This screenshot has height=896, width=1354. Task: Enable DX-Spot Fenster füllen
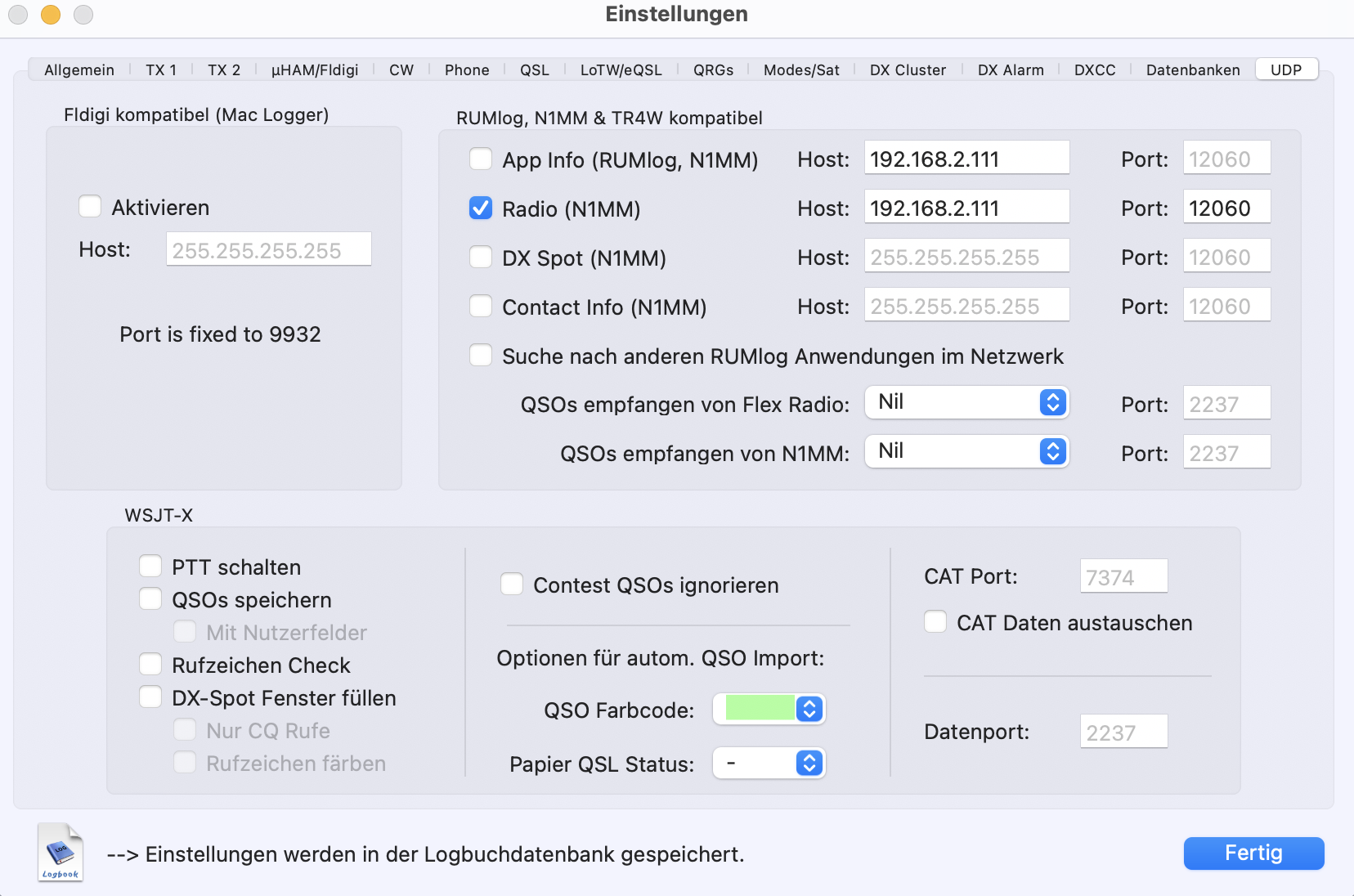150,697
